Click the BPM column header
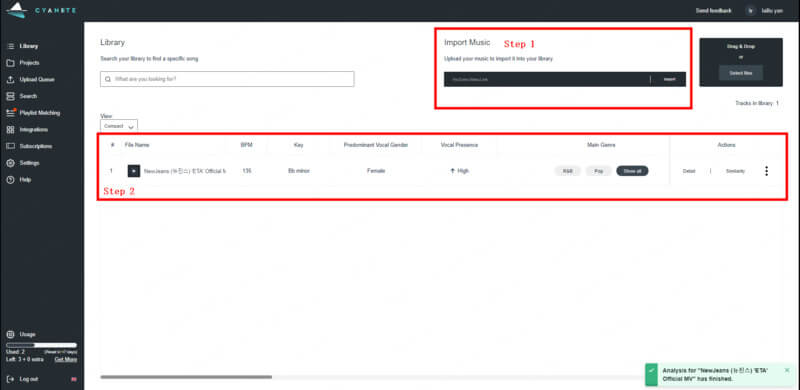The width and height of the screenshot is (800, 390). pyautogui.click(x=246, y=145)
